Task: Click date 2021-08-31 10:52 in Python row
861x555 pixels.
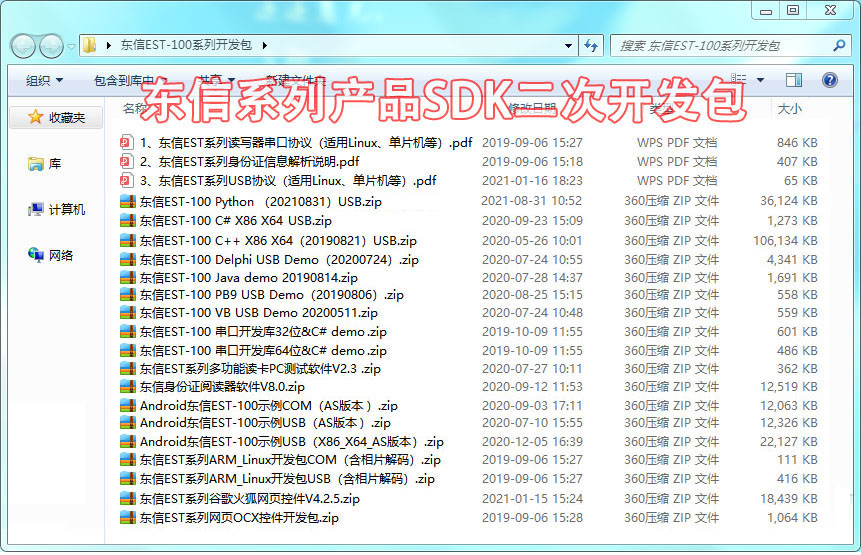Action: coord(532,201)
